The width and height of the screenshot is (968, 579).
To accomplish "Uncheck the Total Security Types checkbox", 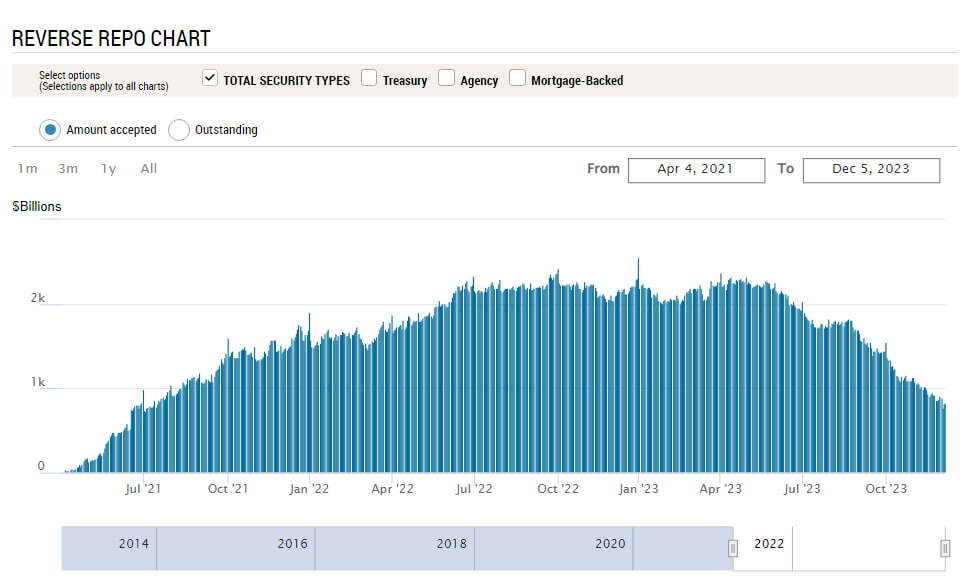I will (x=210, y=78).
